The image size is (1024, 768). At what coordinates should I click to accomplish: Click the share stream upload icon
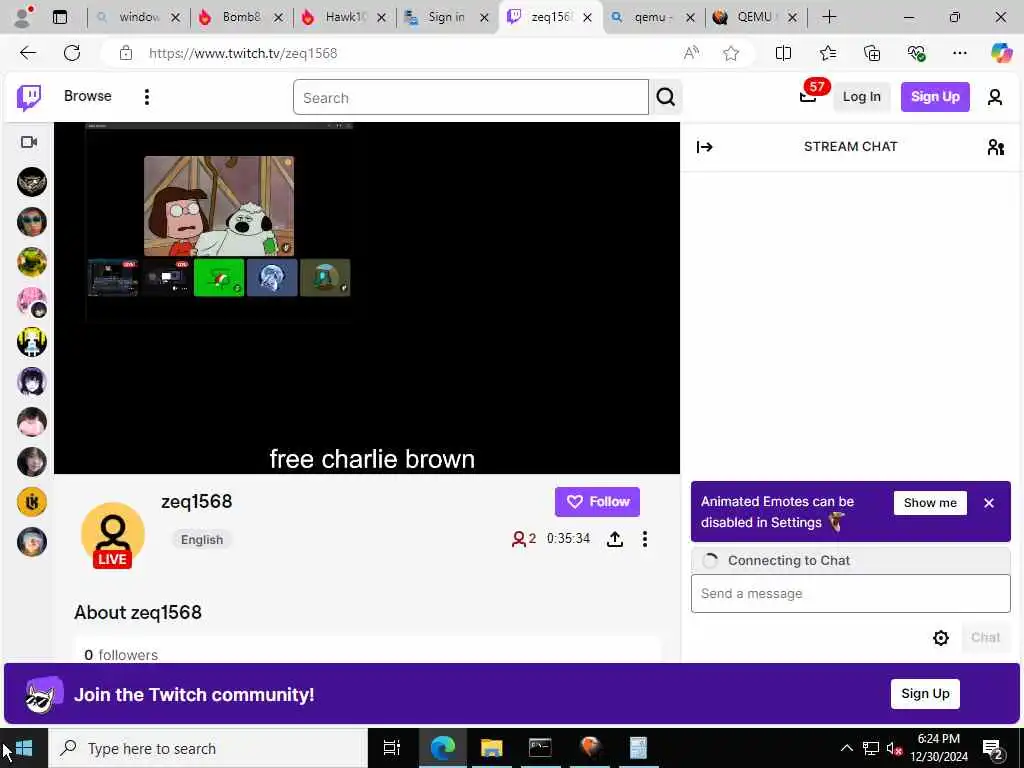pos(615,539)
